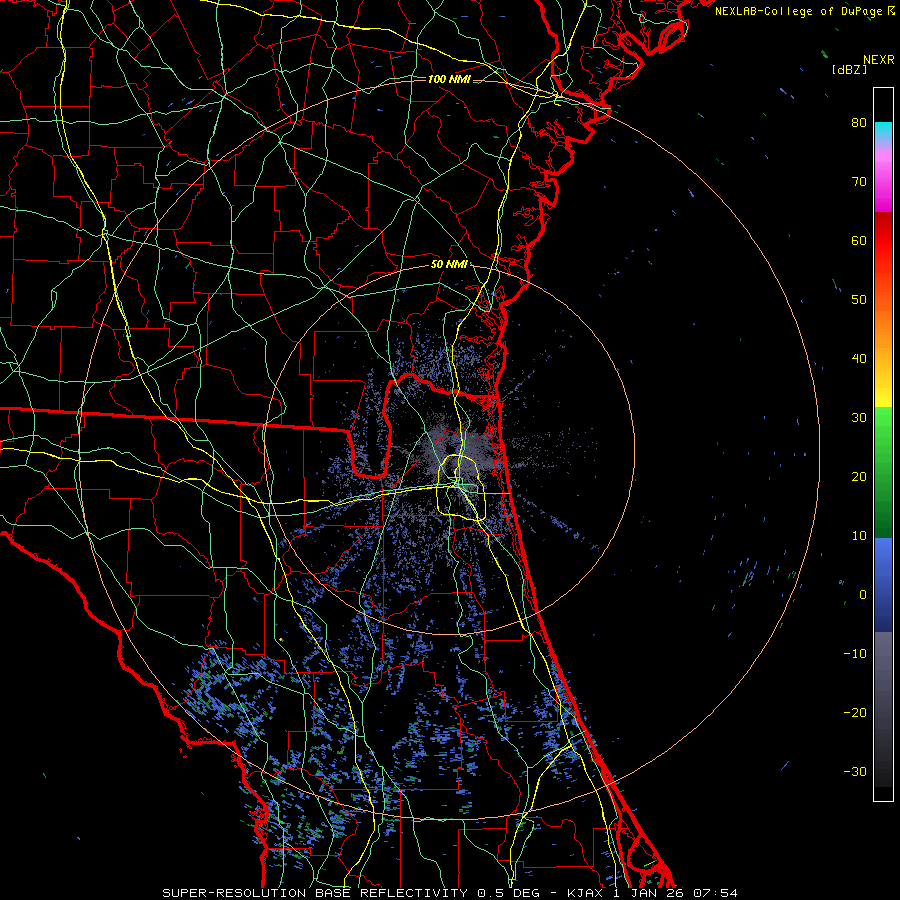This screenshot has width=900, height=900.
Task: Select the 20 value on the dBZ scale
Action: click(x=859, y=477)
